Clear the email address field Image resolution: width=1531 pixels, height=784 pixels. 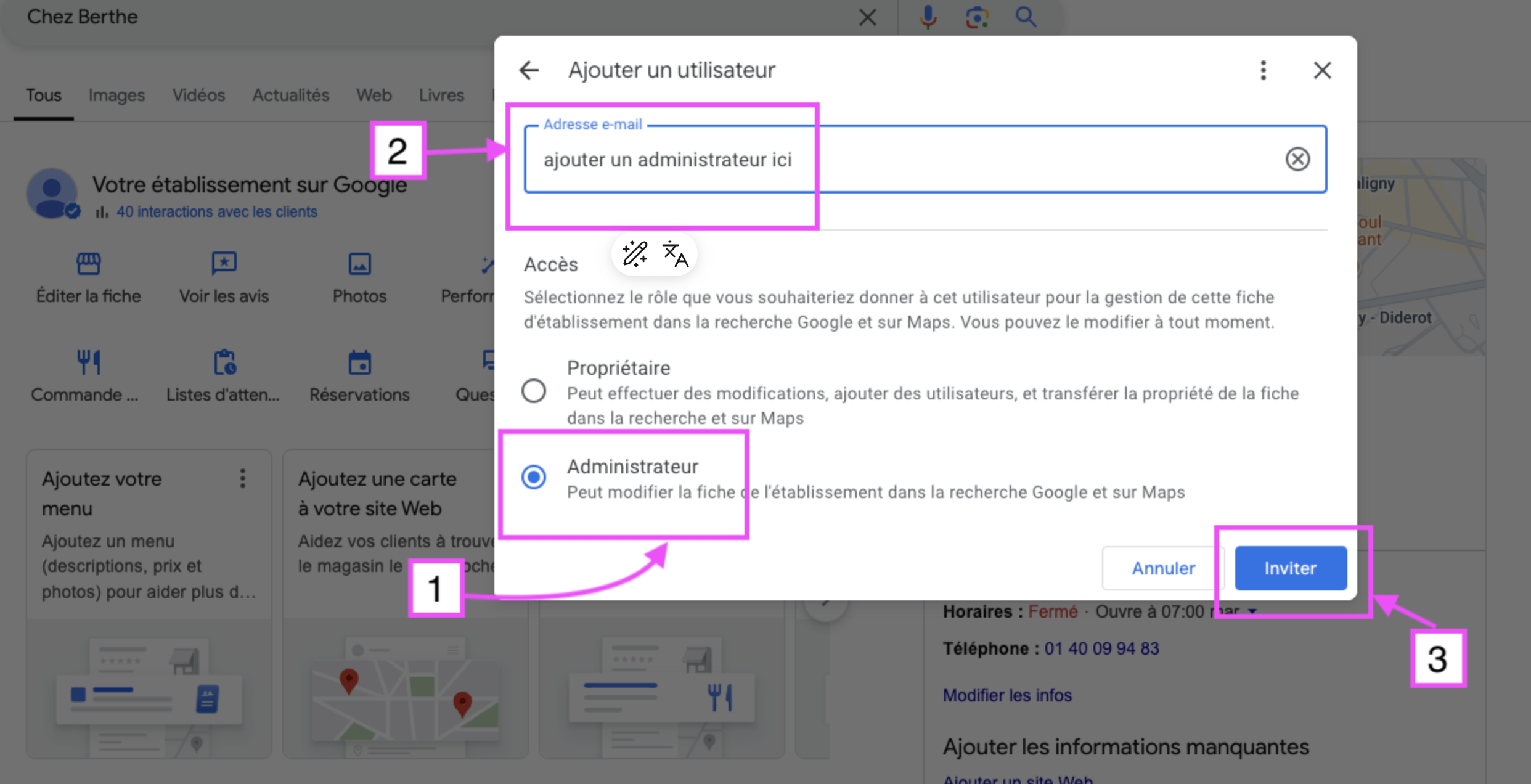click(x=1297, y=159)
